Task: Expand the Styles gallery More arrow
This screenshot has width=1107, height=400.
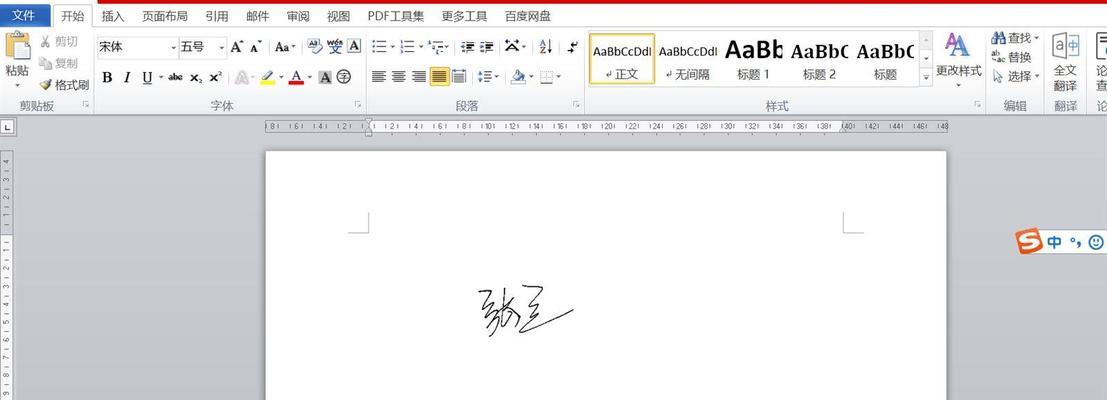Action: pos(926,78)
